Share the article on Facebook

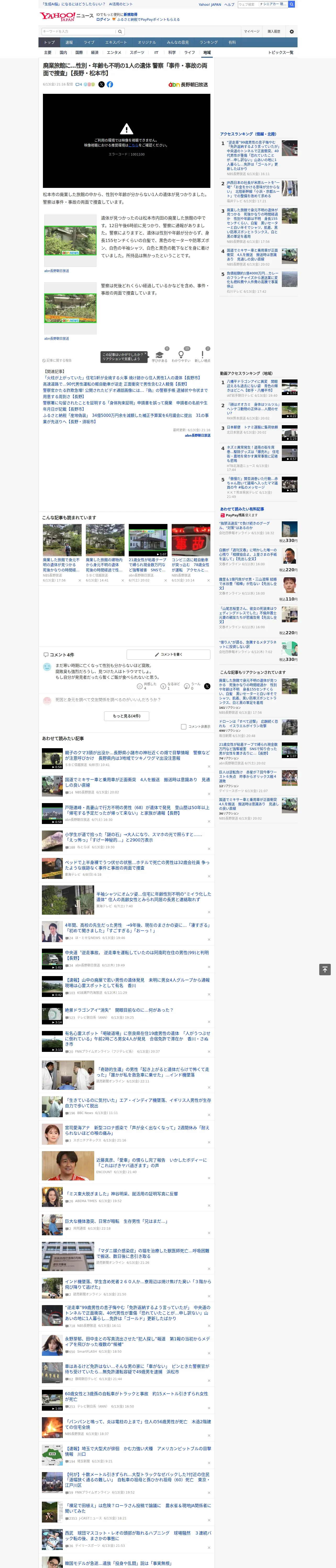(110, 85)
